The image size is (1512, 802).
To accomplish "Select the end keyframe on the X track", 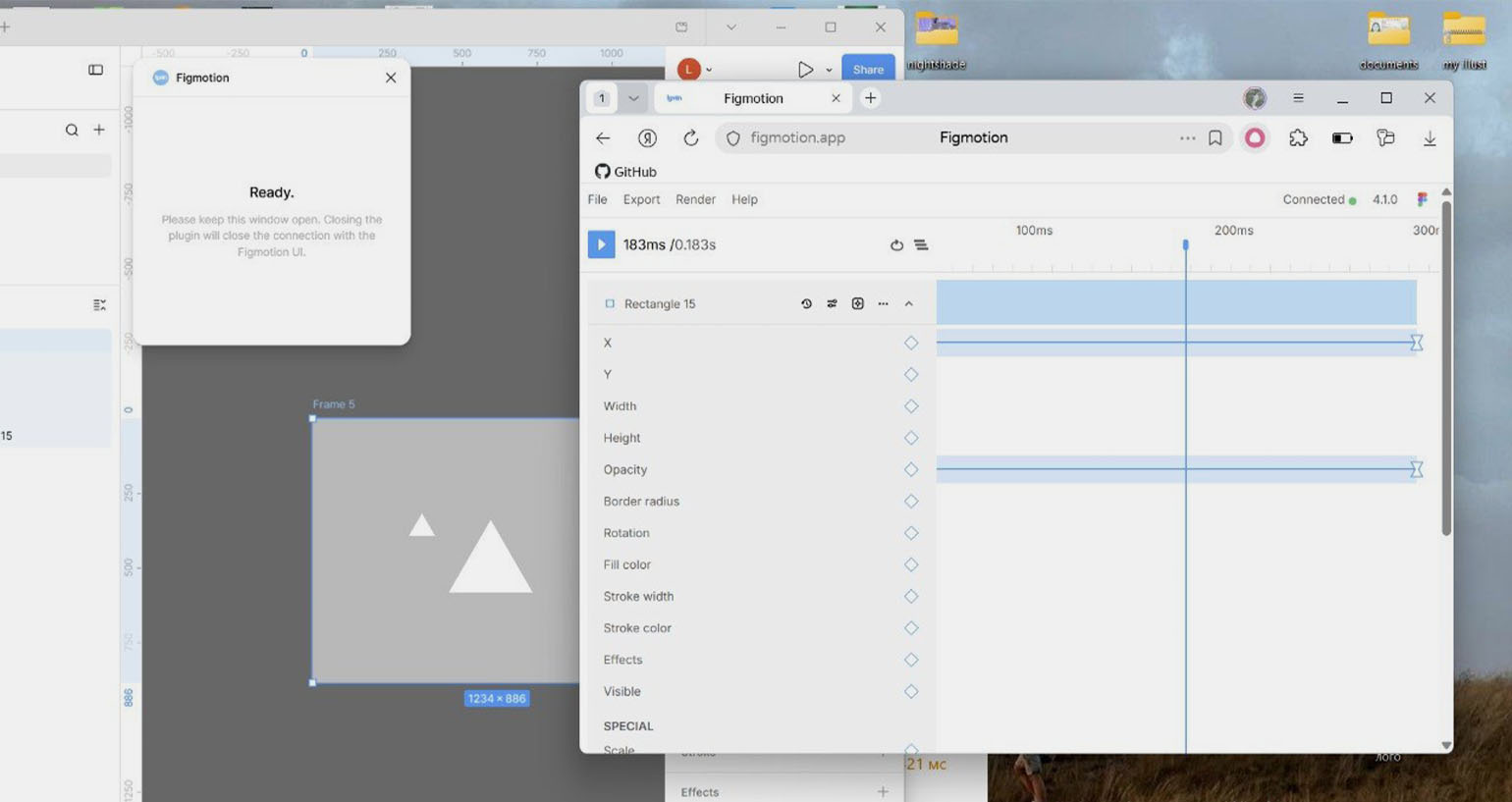I will (1416, 343).
